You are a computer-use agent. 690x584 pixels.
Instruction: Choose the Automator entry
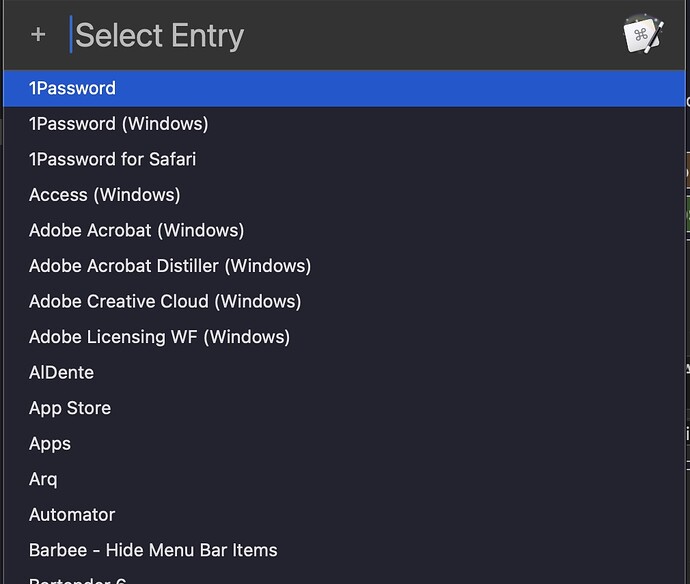click(344, 515)
